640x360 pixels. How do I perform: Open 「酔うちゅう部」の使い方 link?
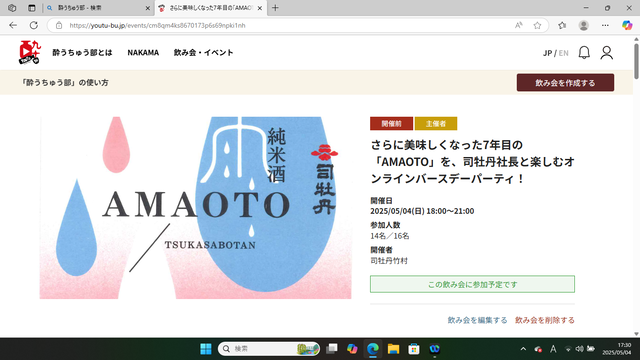pos(65,82)
